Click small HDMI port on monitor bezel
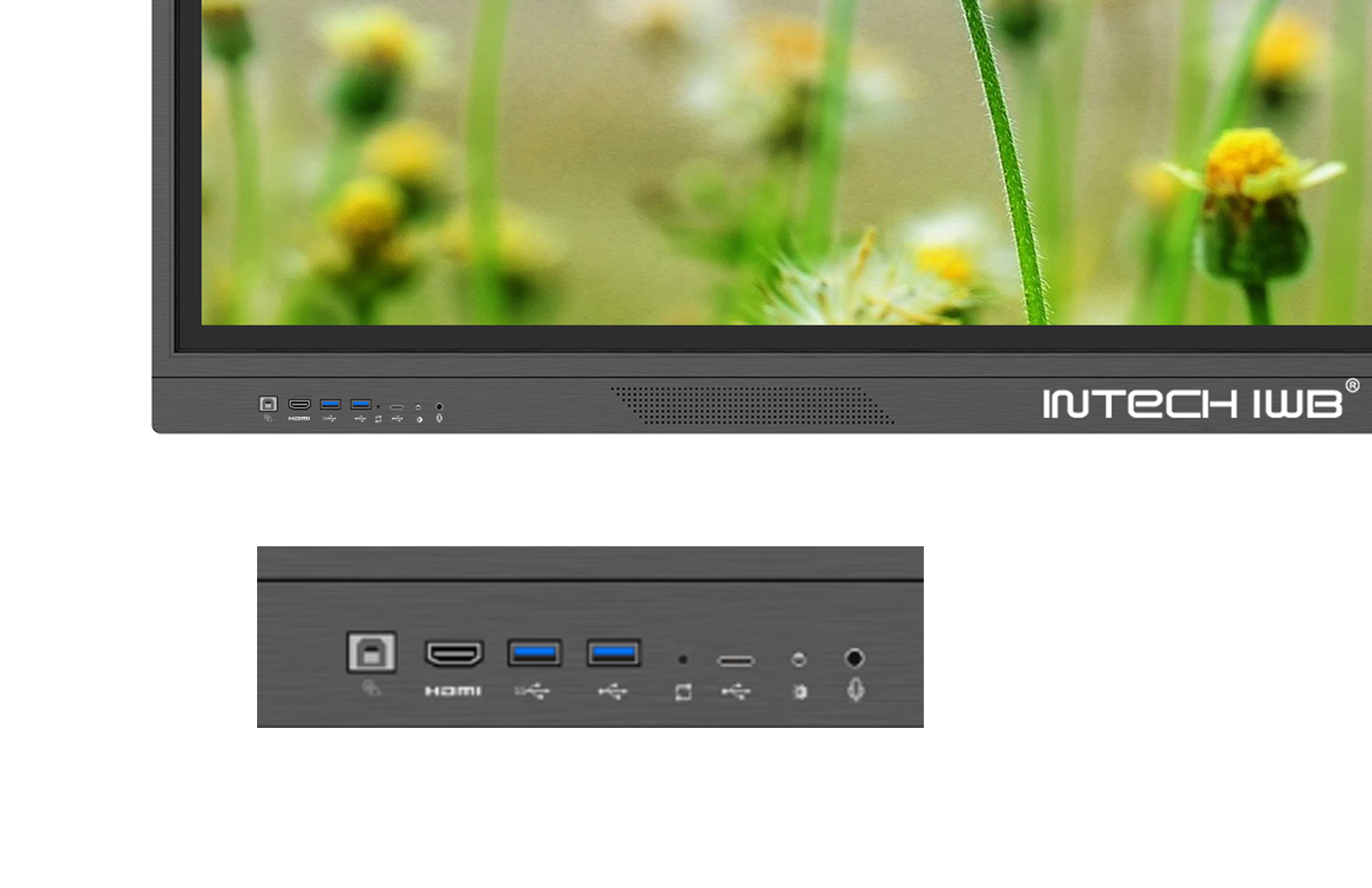Viewport: 1372px width, 888px height. tap(299, 405)
